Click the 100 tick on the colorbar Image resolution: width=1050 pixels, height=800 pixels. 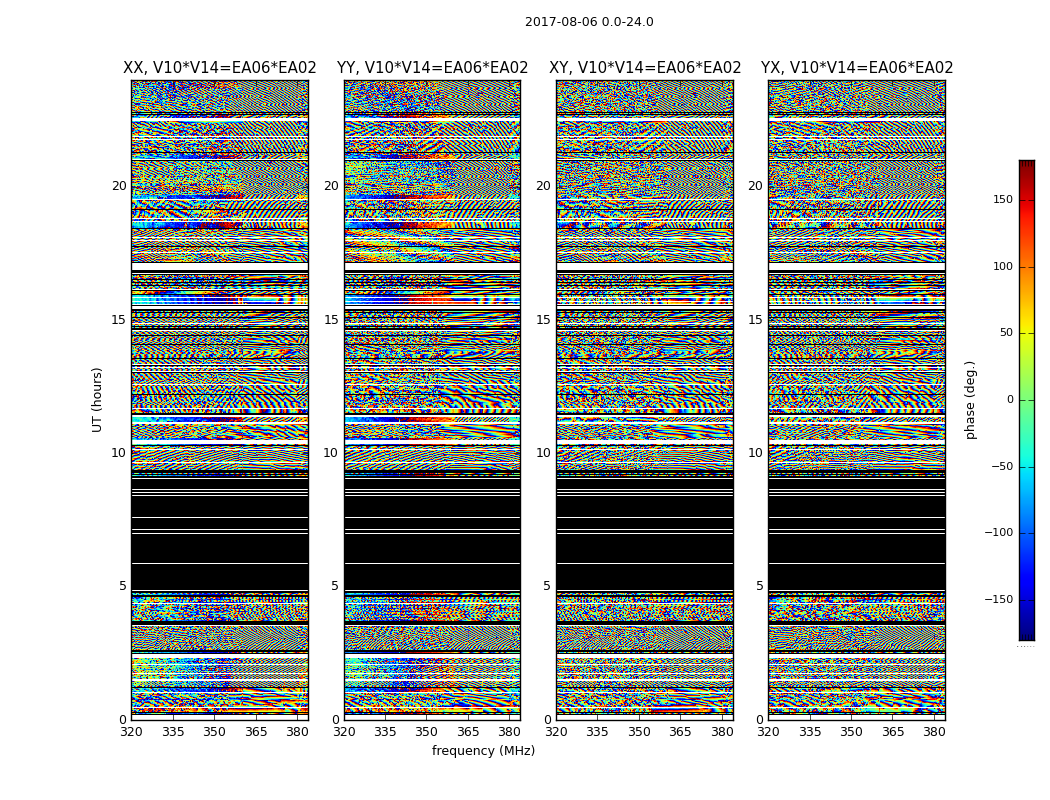pos(1003,266)
